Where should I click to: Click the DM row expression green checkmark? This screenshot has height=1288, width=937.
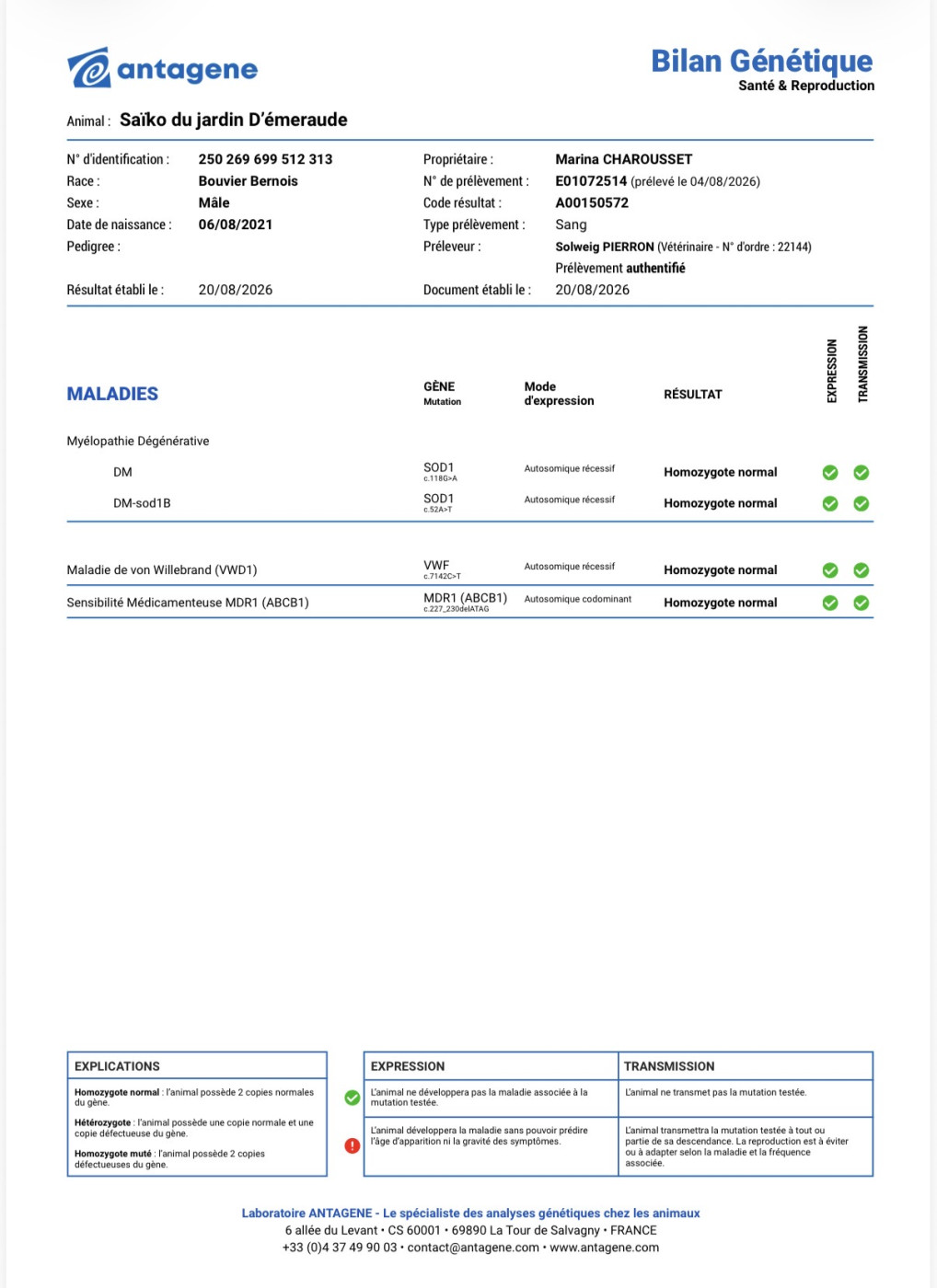click(x=830, y=473)
